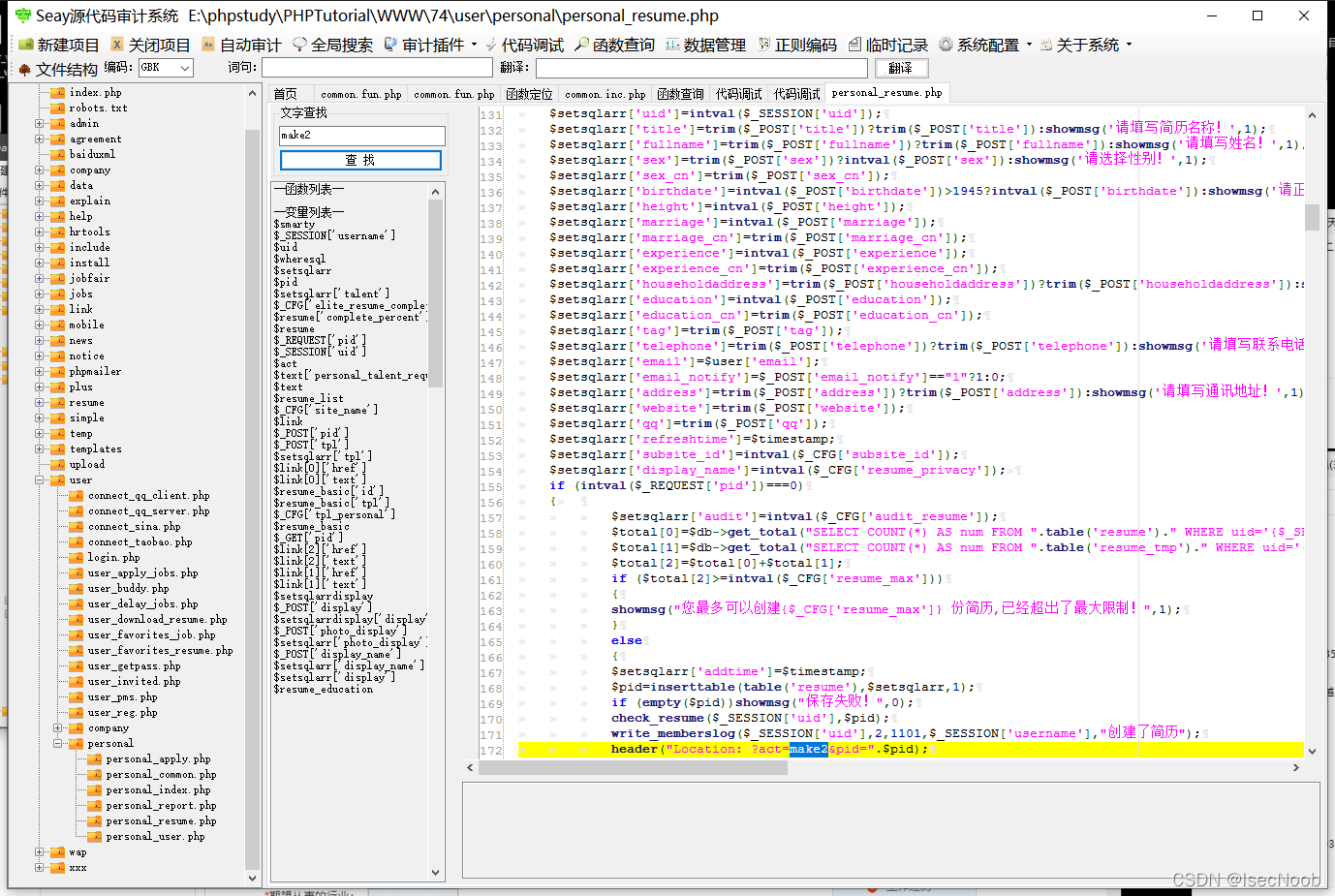The image size is (1335, 896).
Task: Click the Seay app icon in title bar
Action: point(23,15)
